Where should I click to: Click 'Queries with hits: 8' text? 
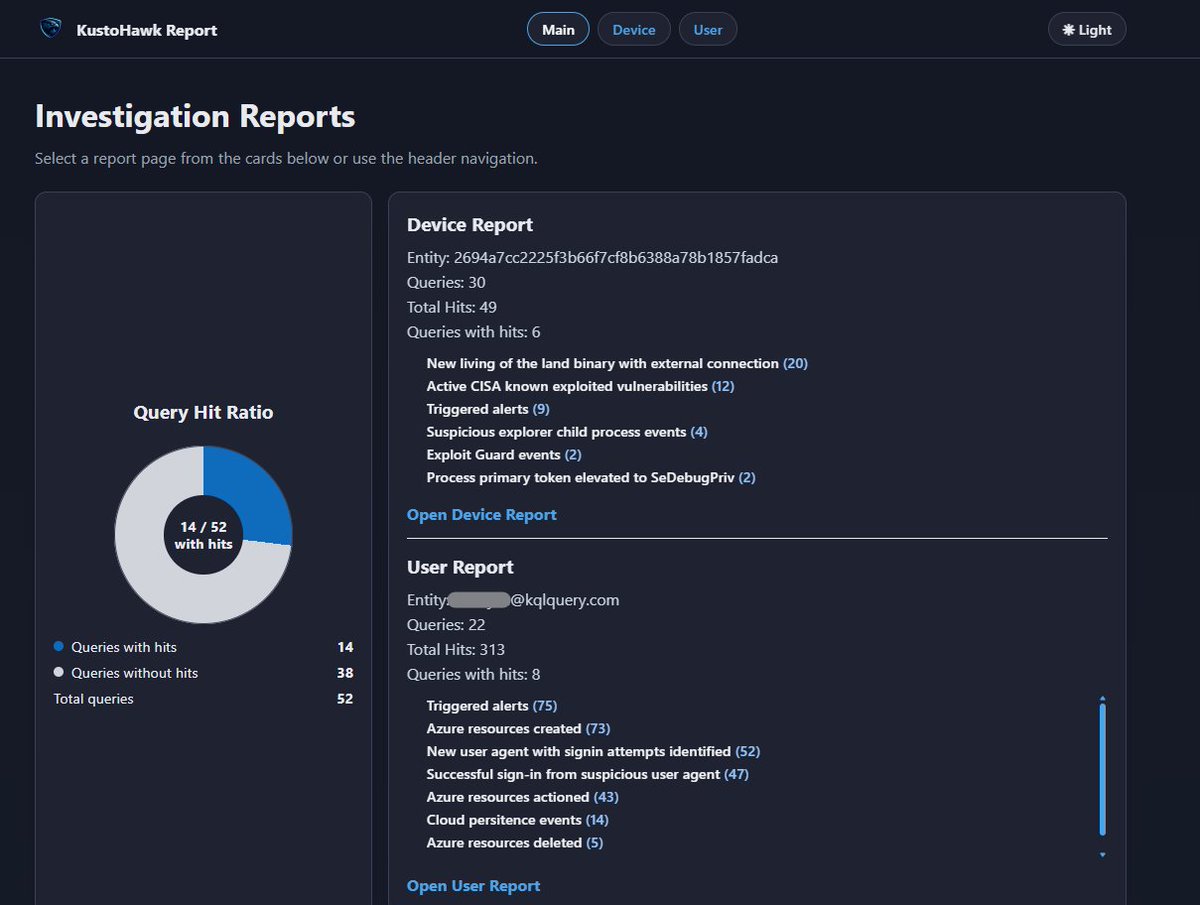(474, 674)
